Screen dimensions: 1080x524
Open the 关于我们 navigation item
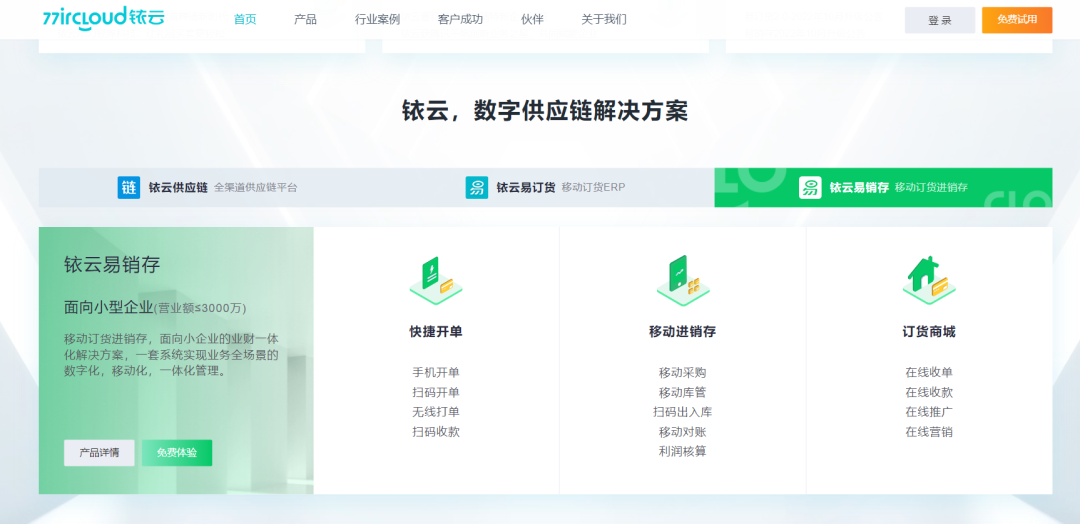tap(604, 19)
